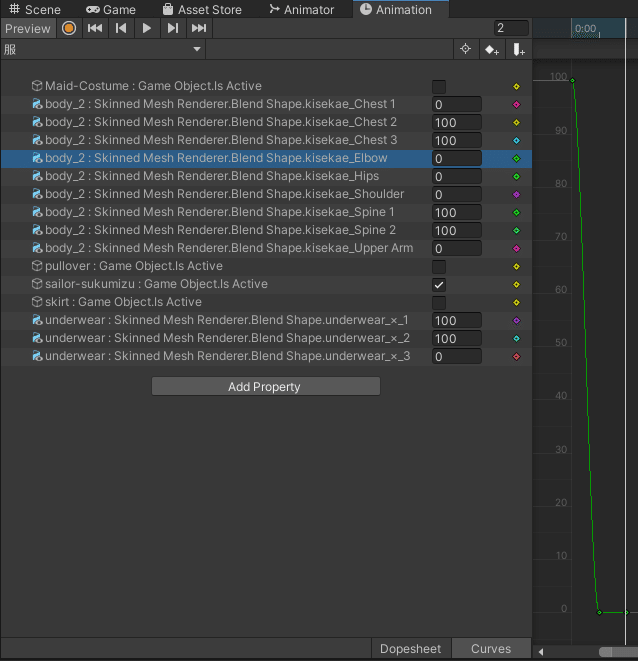Open the Asset Store tab
Viewport: 638px width, 661px height.
coord(202,9)
